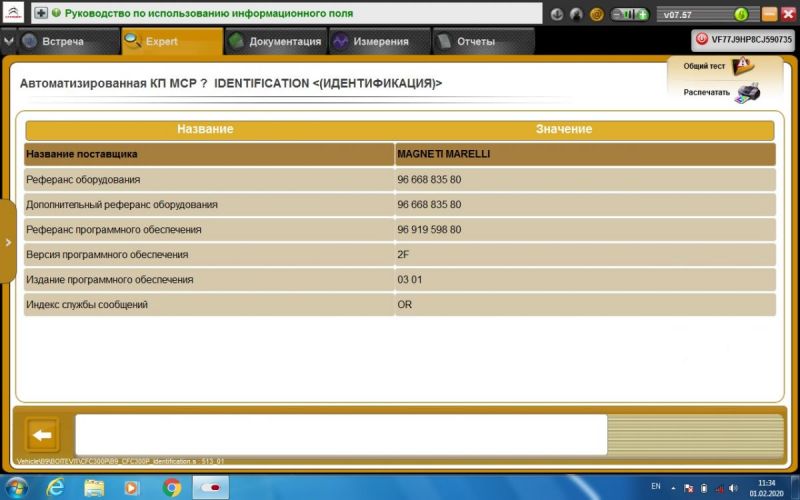Viewport: 800px width, 500px height.
Task: Expand the info field plus icon
Action: (41, 14)
